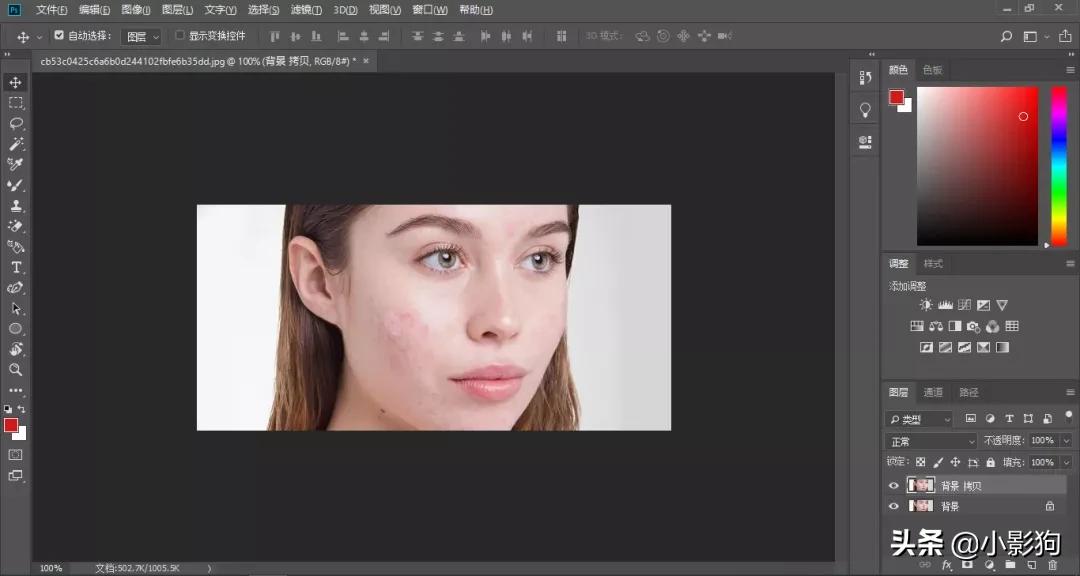1080x576 pixels.
Task: Choose the Zoom tool in toolbar
Action: (16, 369)
